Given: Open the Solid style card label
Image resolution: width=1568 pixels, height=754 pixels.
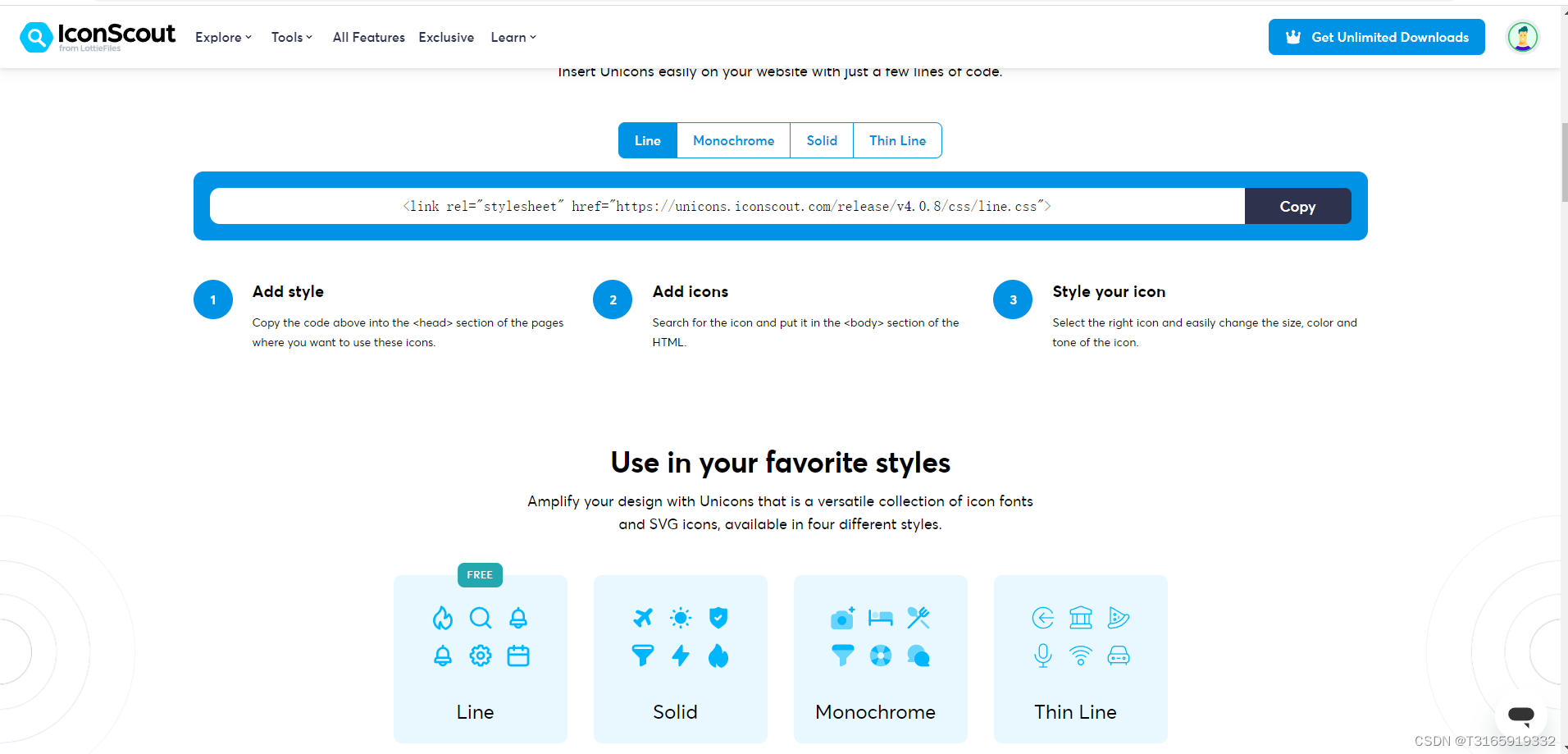Looking at the screenshot, I should click(675, 712).
